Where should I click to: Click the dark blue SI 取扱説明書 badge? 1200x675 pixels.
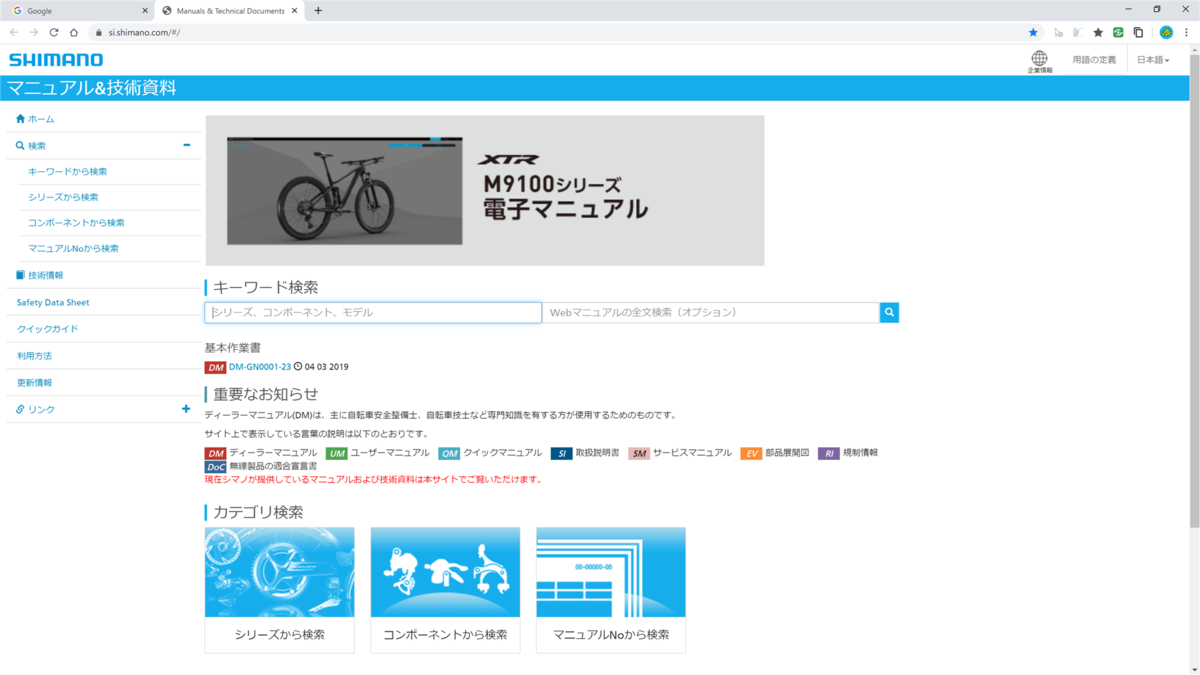click(562, 453)
